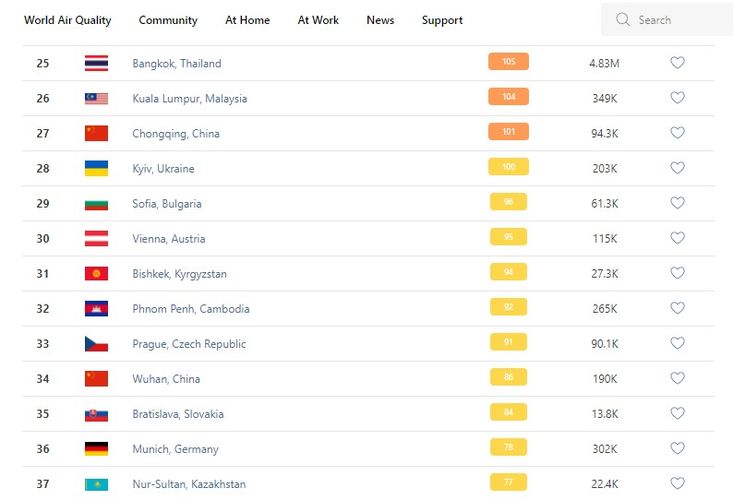Click Chongqing's orange 101 AQI badge
This screenshot has width=733, height=500.
click(x=508, y=132)
